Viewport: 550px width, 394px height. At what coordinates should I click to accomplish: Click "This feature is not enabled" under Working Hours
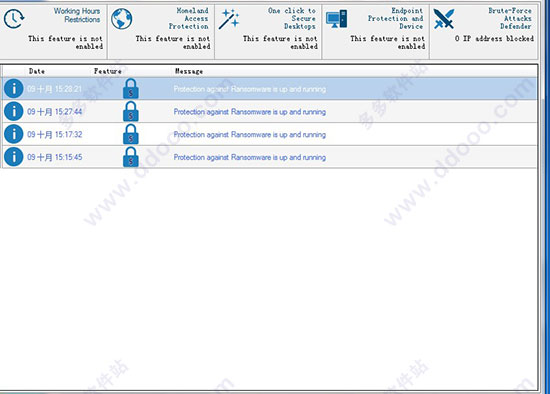point(66,42)
